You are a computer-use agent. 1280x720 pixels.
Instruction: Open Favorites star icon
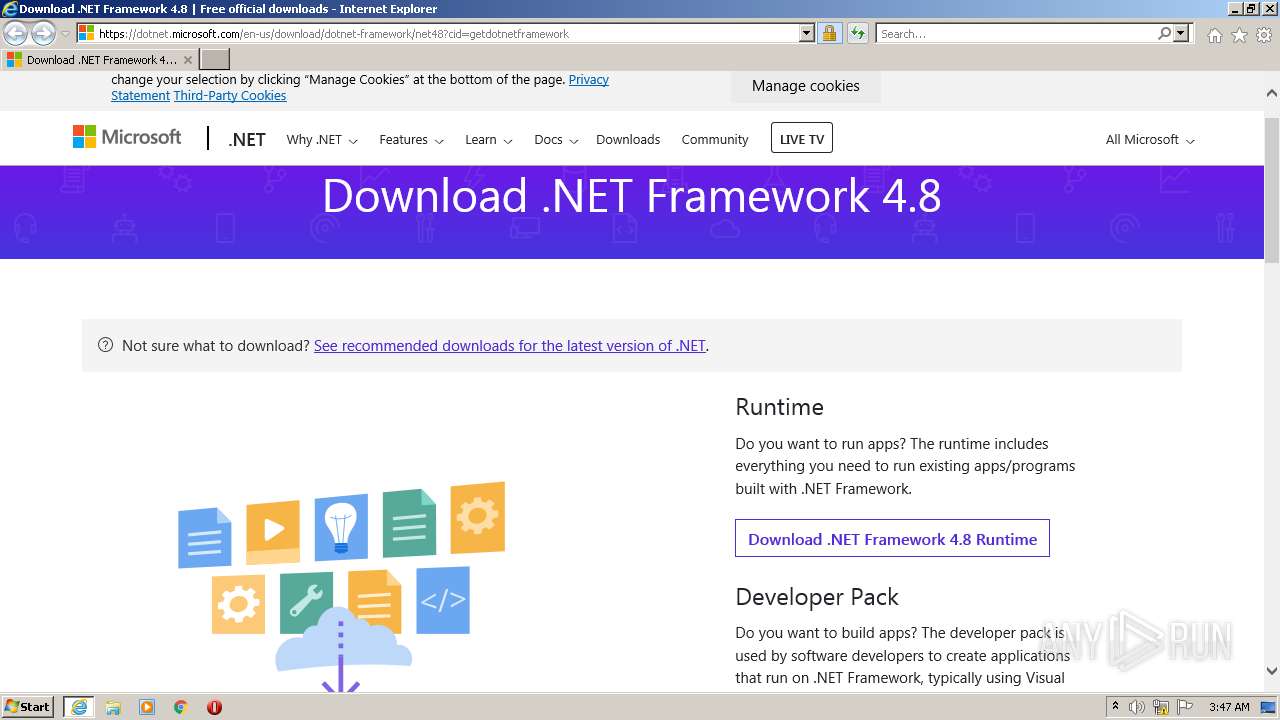pyautogui.click(x=1239, y=35)
